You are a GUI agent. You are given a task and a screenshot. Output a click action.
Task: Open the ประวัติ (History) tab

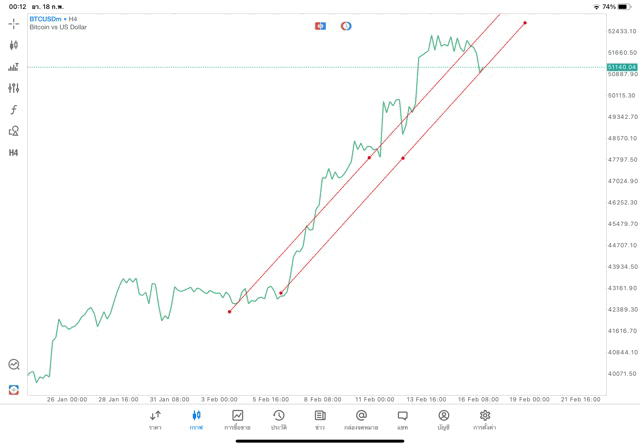[279, 420]
